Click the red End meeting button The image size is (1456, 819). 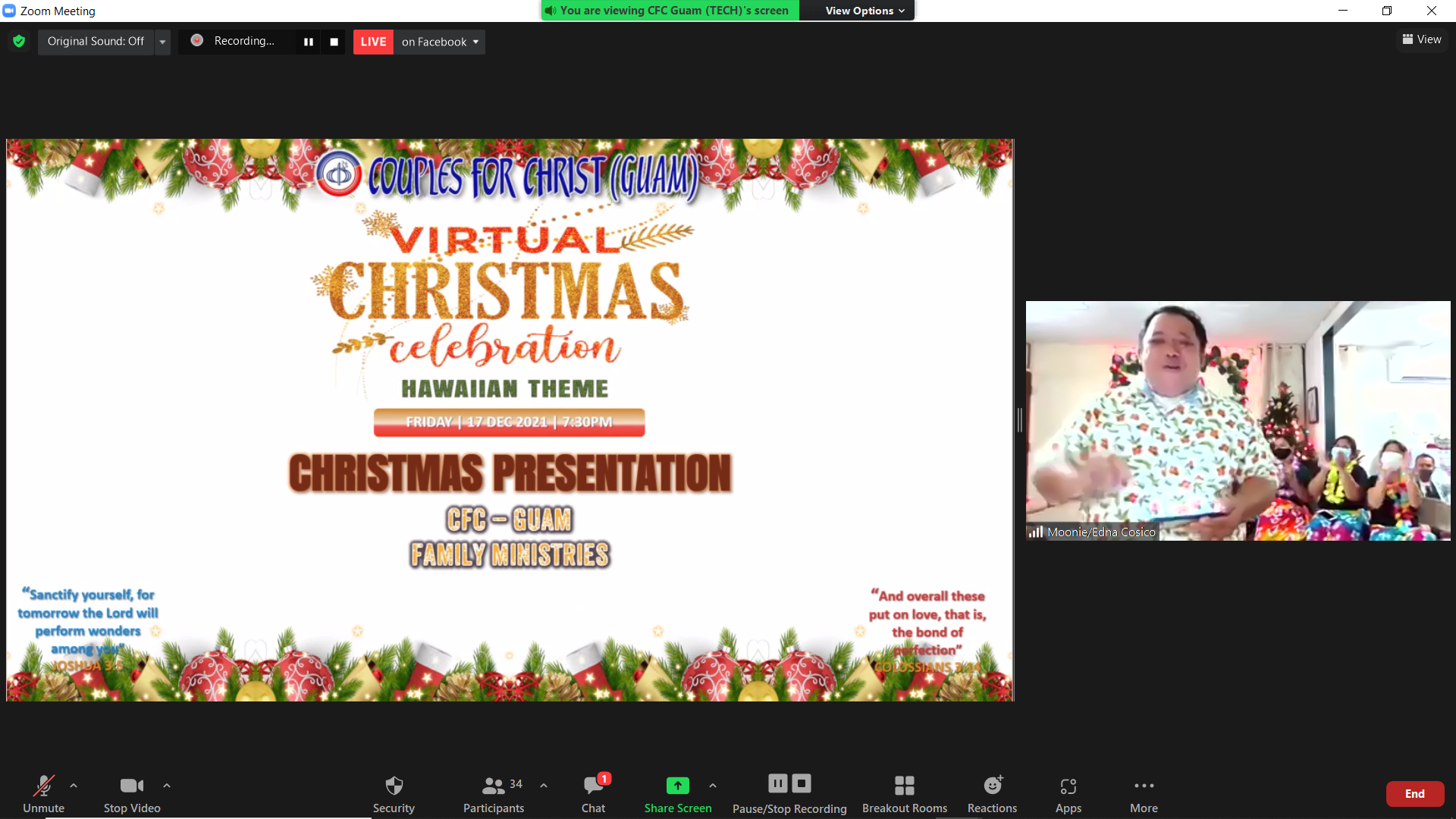[1415, 794]
